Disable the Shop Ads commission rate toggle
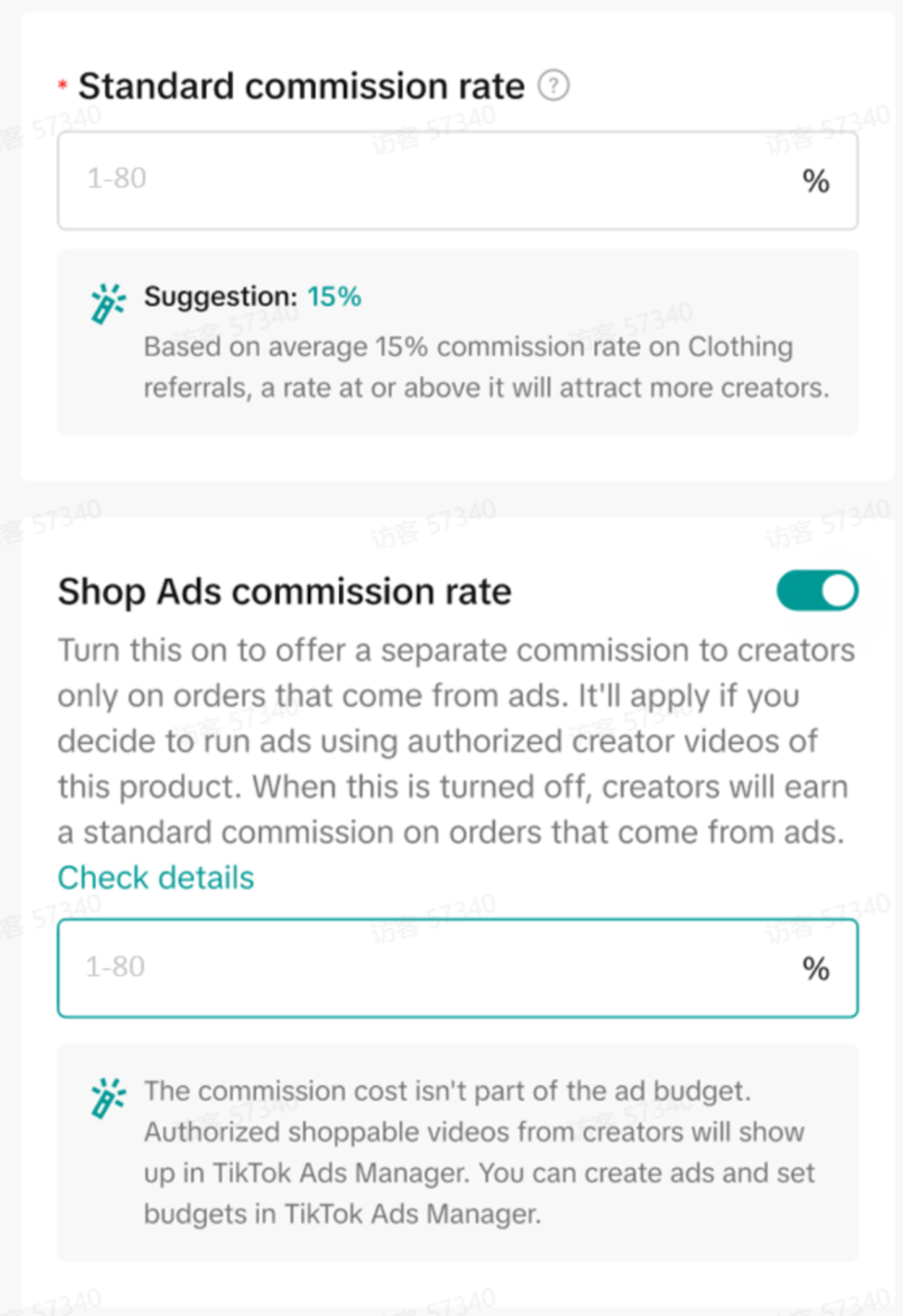 coord(816,591)
